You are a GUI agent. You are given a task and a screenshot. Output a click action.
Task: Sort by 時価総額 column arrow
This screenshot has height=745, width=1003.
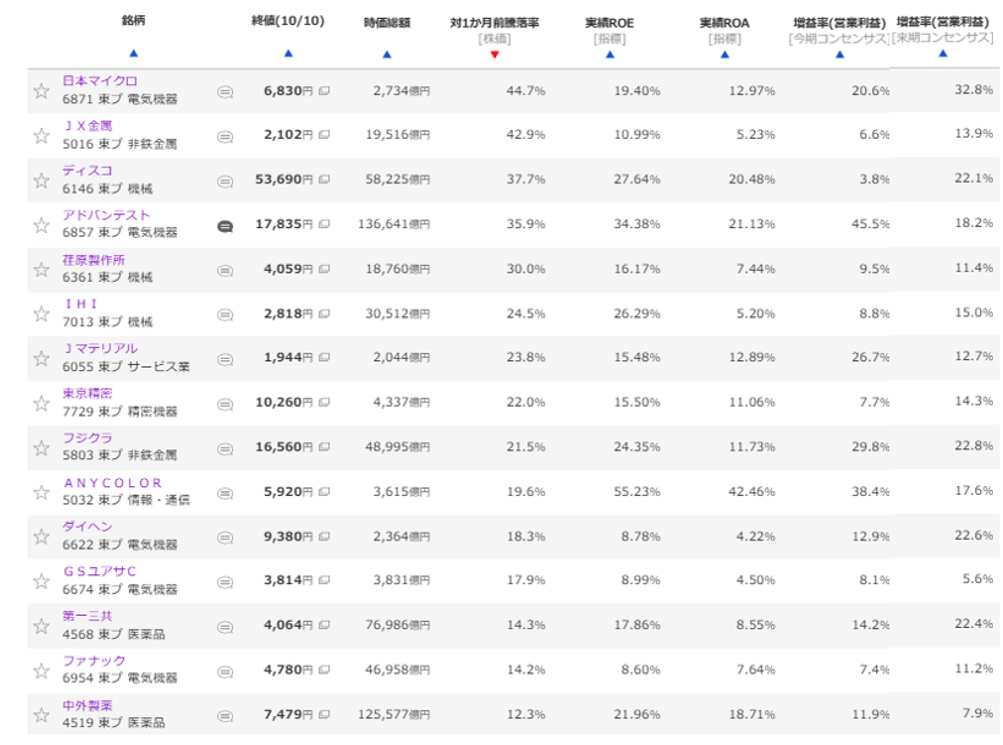coord(388,54)
